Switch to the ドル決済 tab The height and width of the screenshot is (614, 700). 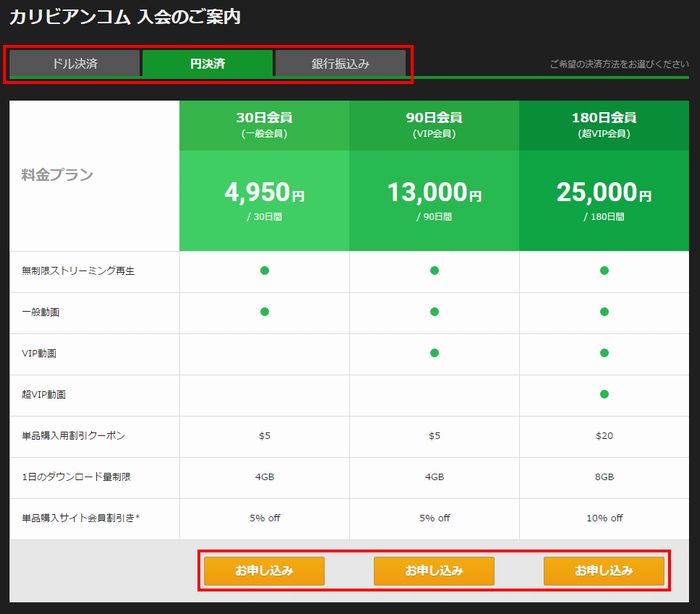(x=75, y=63)
